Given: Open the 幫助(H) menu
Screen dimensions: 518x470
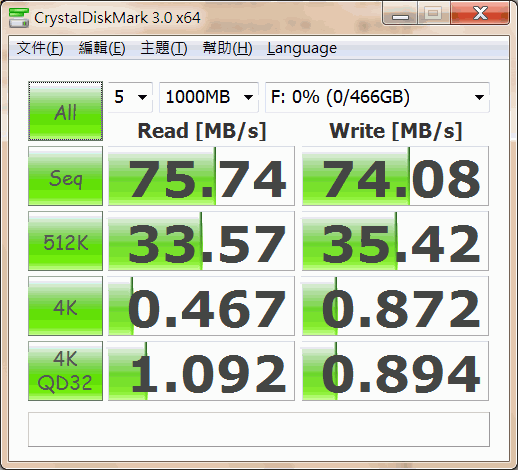Looking at the screenshot, I should [227, 48].
